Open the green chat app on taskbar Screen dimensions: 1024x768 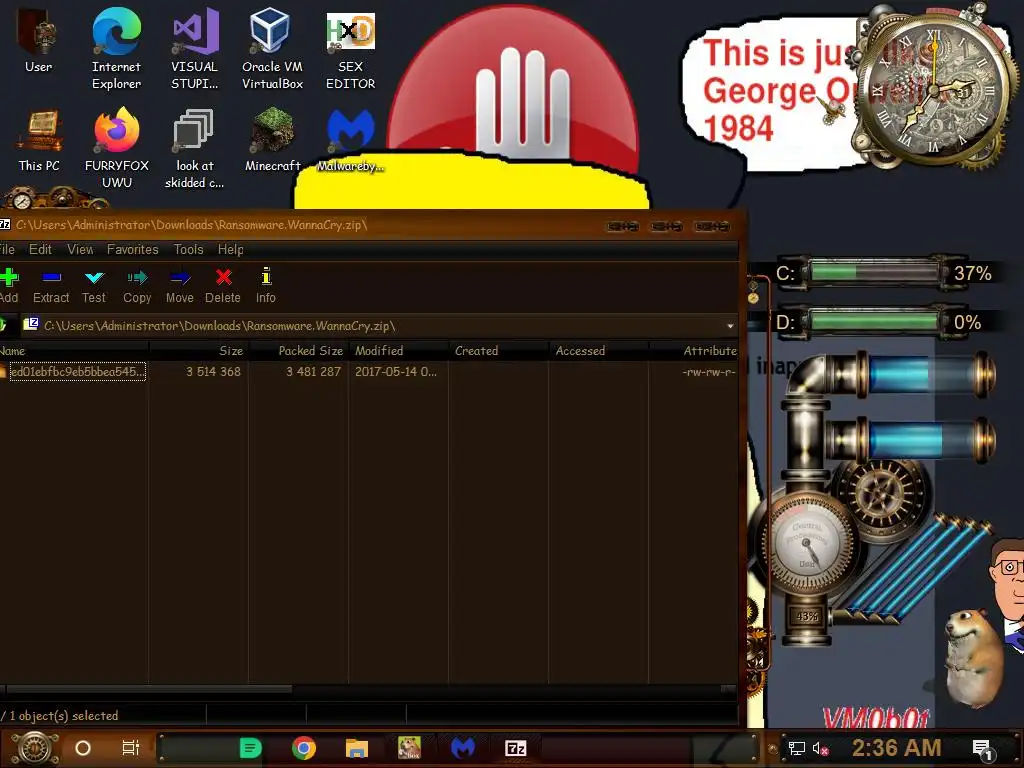click(251, 748)
